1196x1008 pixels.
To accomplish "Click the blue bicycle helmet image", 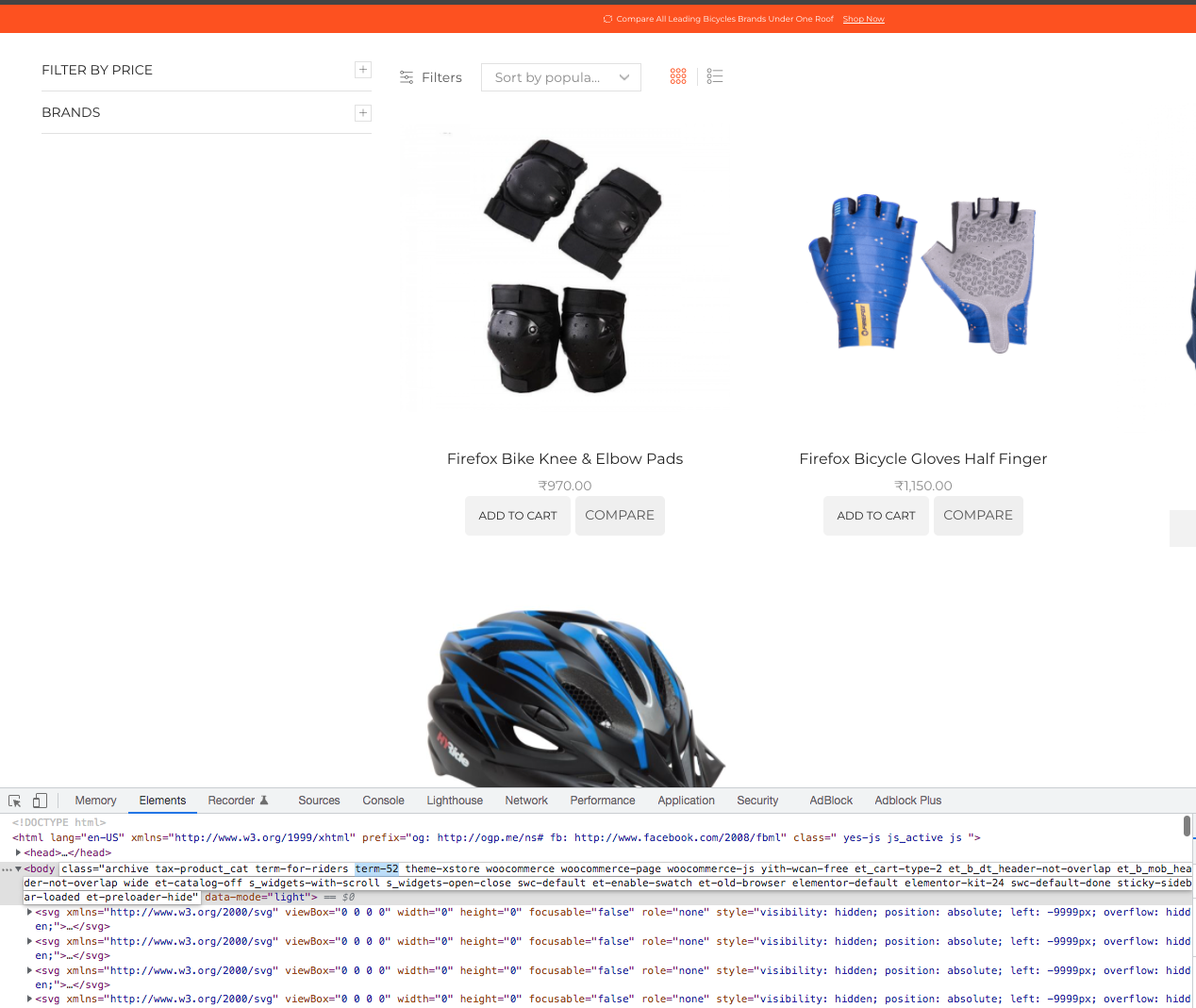I will tap(575, 698).
